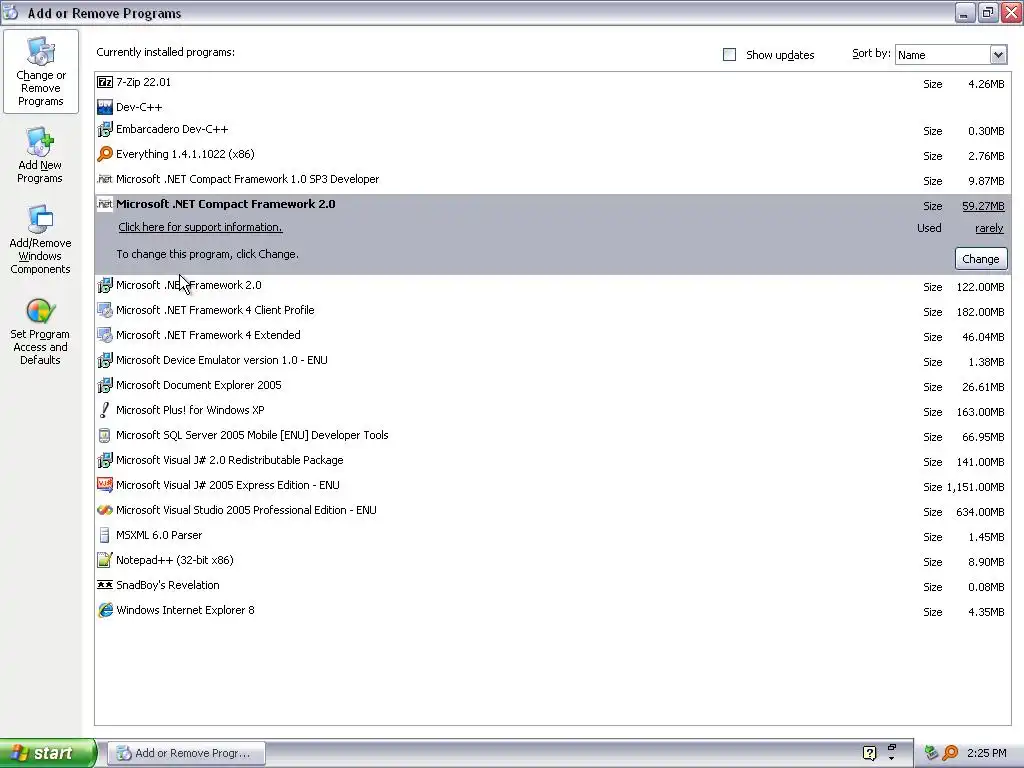Select Microsoft Device Emulator version 1.0 - ENU
The width and height of the screenshot is (1024, 768).
click(x=221, y=360)
